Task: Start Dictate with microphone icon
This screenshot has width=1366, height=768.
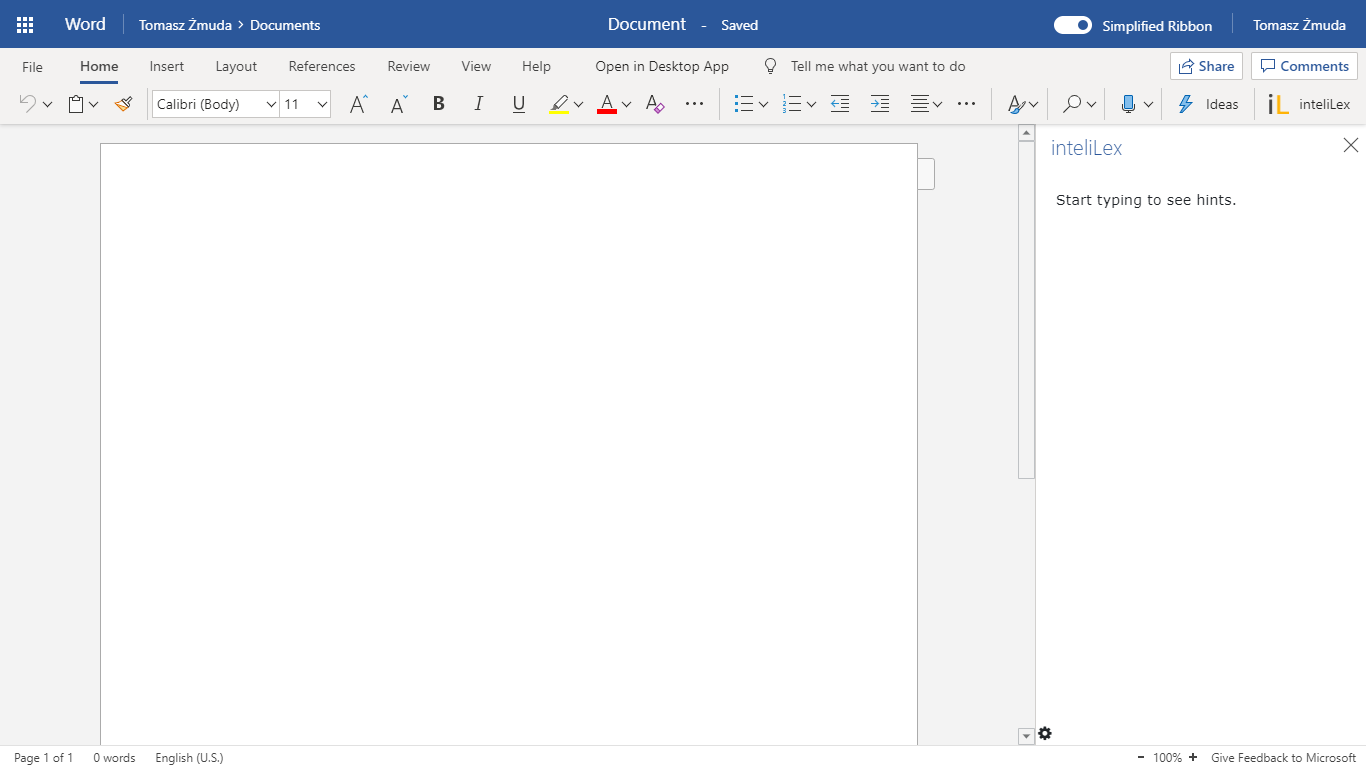Action: [1129, 104]
